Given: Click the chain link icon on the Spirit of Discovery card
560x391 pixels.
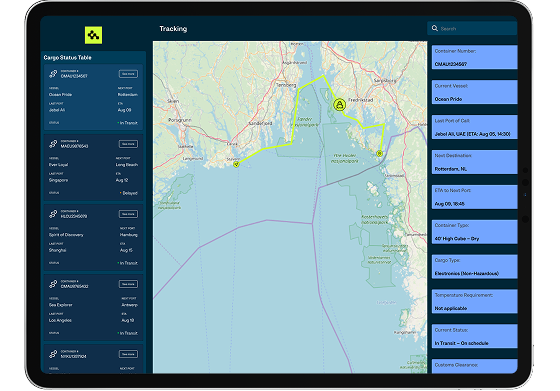Looking at the screenshot, I should pyautogui.click(x=53, y=214).
